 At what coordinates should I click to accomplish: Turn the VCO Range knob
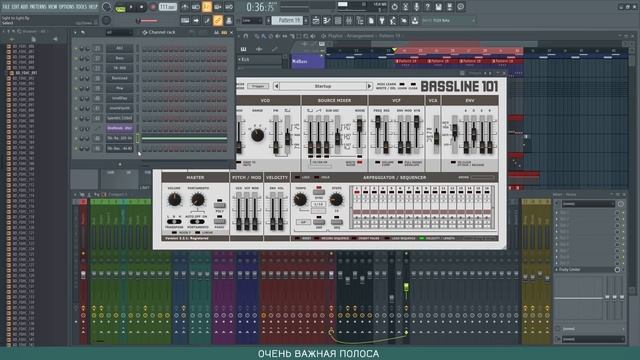coord(257,135)
